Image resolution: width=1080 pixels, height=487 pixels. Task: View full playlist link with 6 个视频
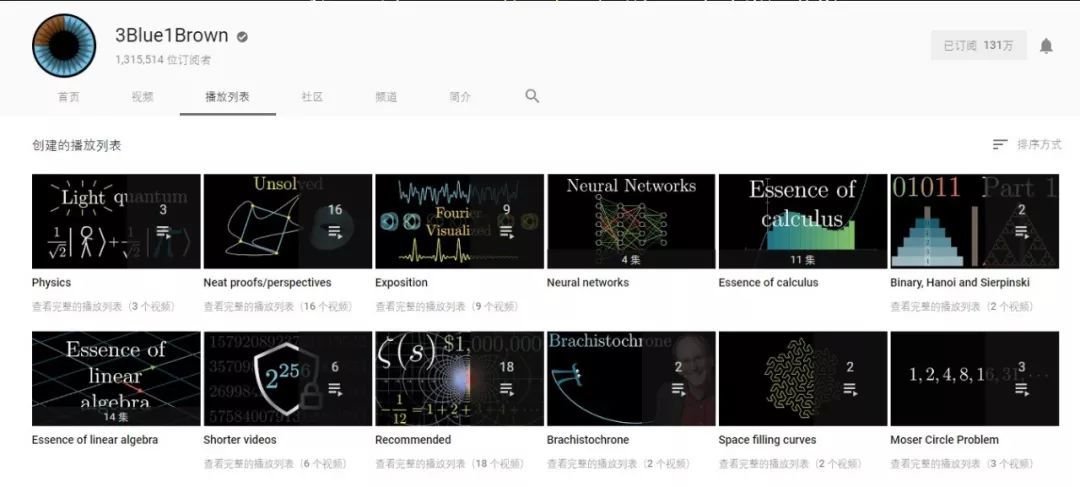(275, 464)
